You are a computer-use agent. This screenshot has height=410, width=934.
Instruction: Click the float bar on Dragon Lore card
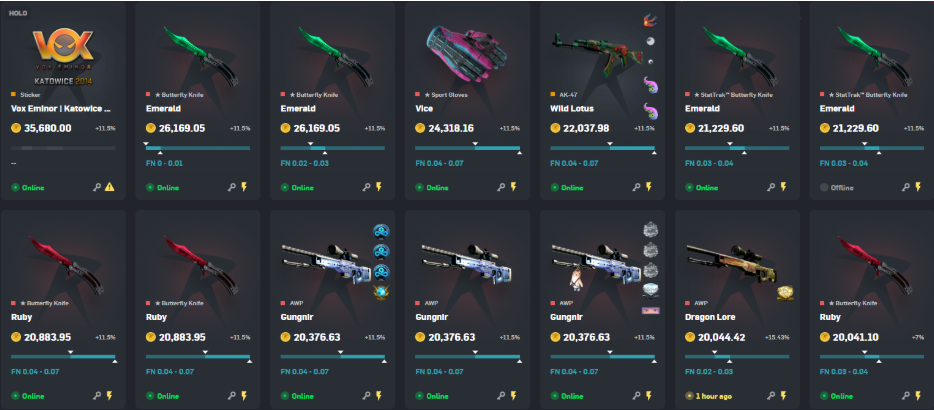(737, 356)
